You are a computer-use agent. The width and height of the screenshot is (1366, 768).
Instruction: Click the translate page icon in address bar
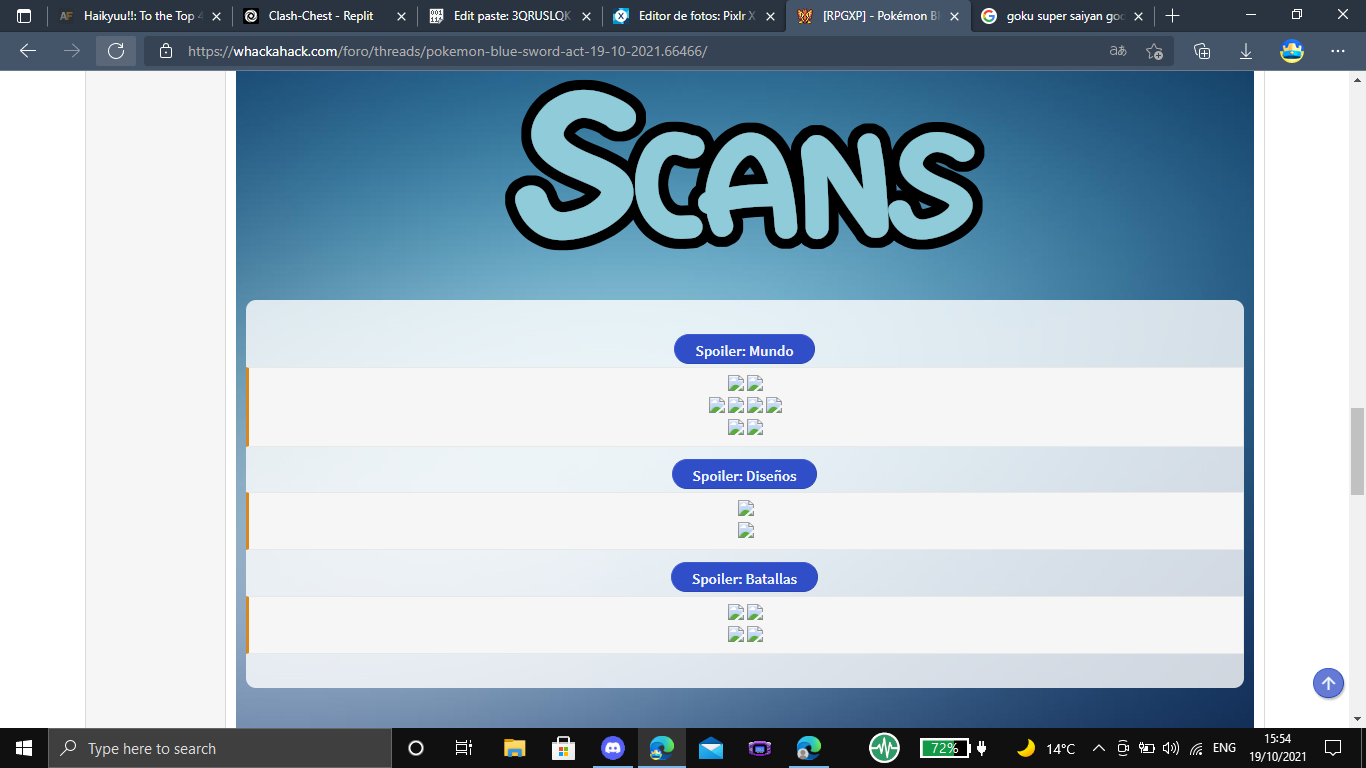pos(1118,51)
